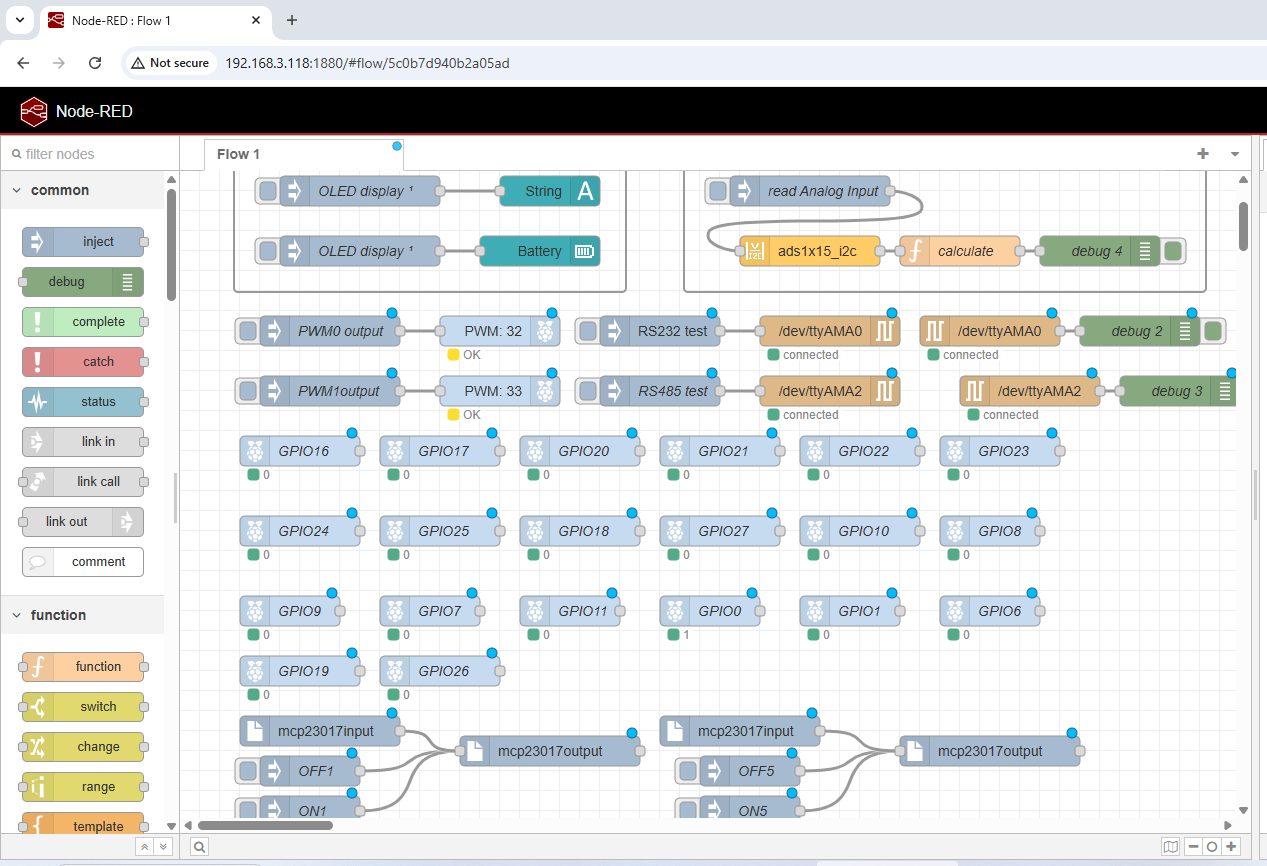Open the flow tabs list dropdown

(x=1235, y=154)
